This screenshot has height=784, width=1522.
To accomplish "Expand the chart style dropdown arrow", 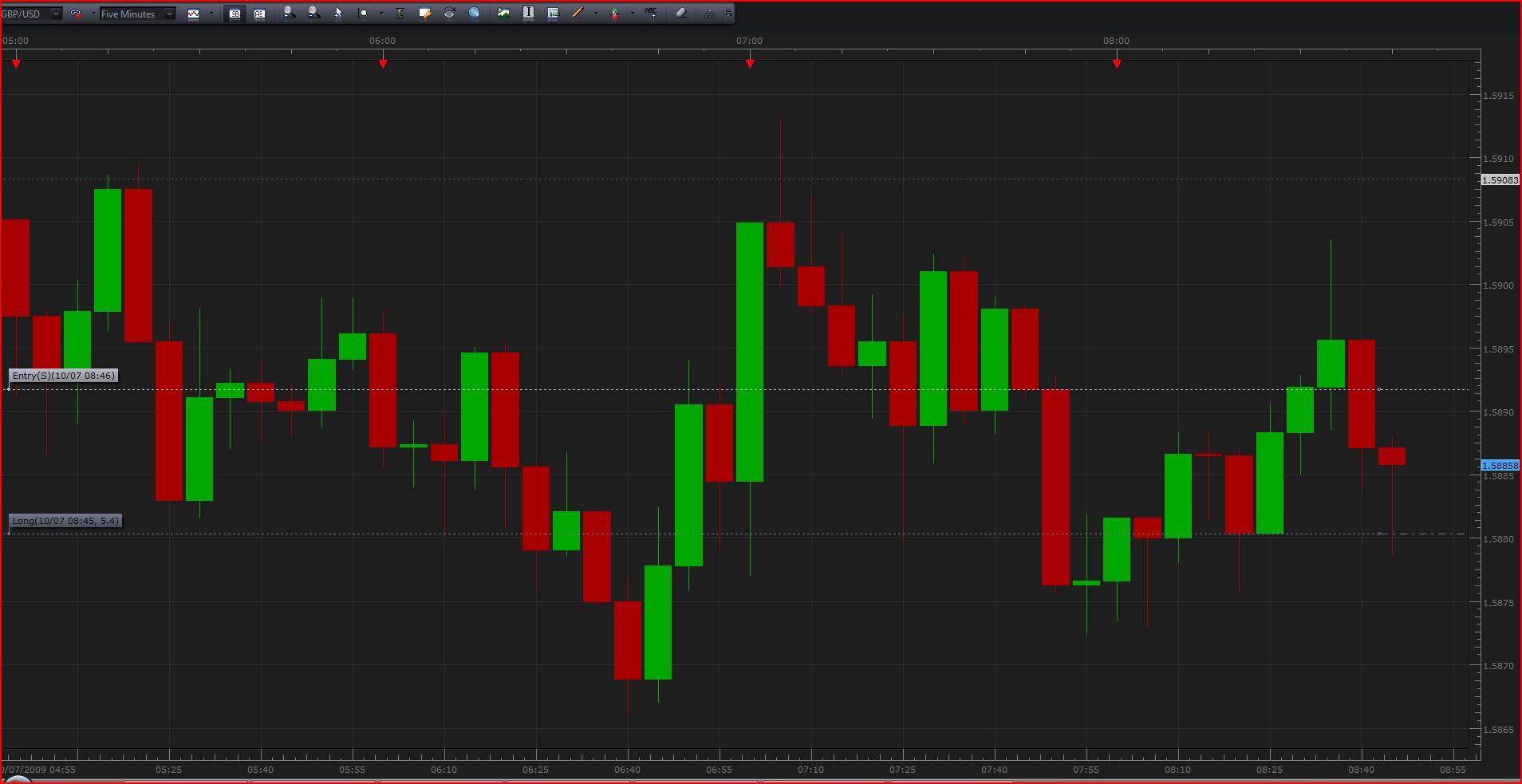I will pos(211,14).
